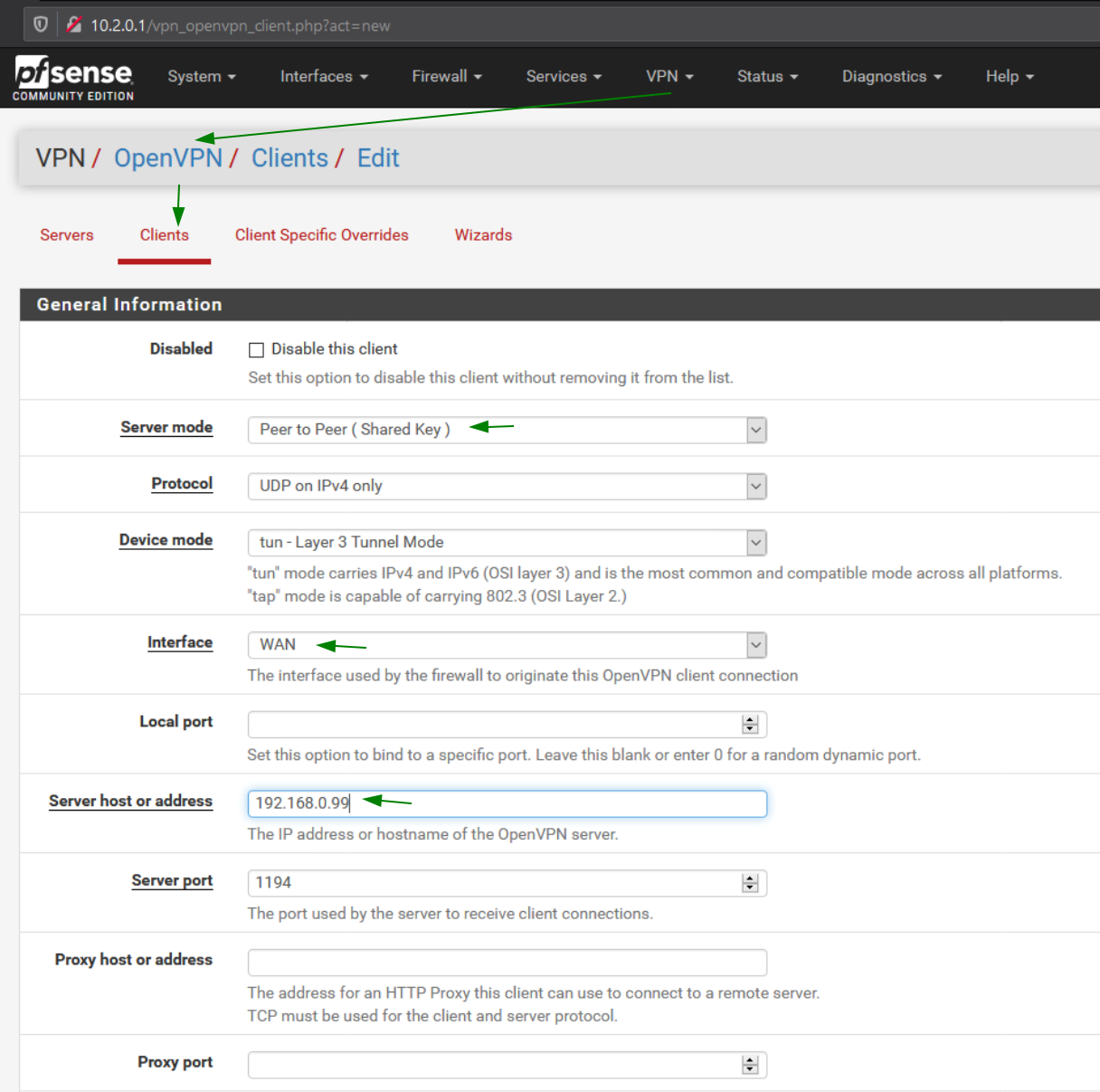
Task: Open the Firewall menu
Action: tap(447, 77)
